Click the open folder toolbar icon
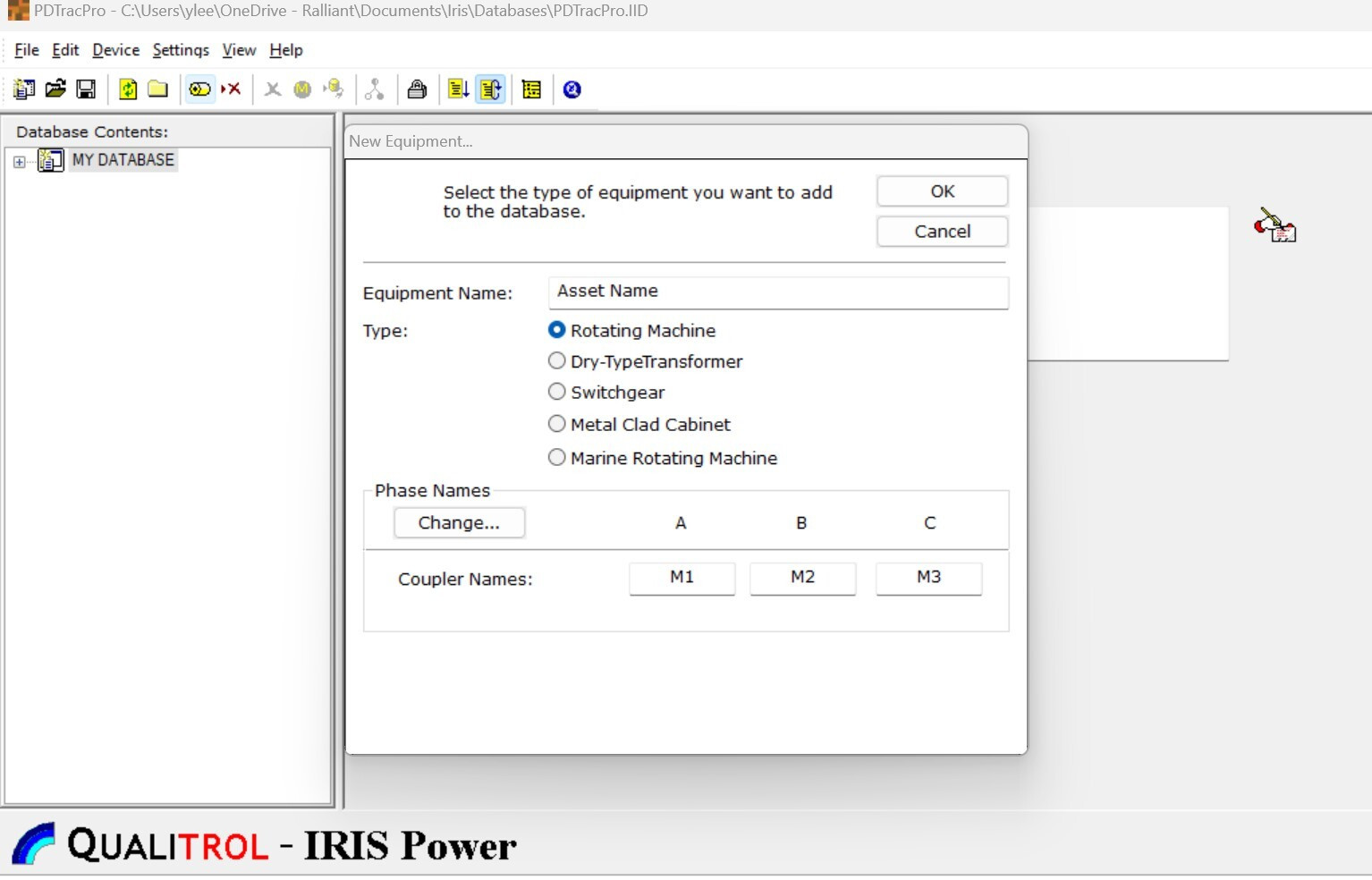This screenshot has height=880, width=1372. tap(55, 89)
